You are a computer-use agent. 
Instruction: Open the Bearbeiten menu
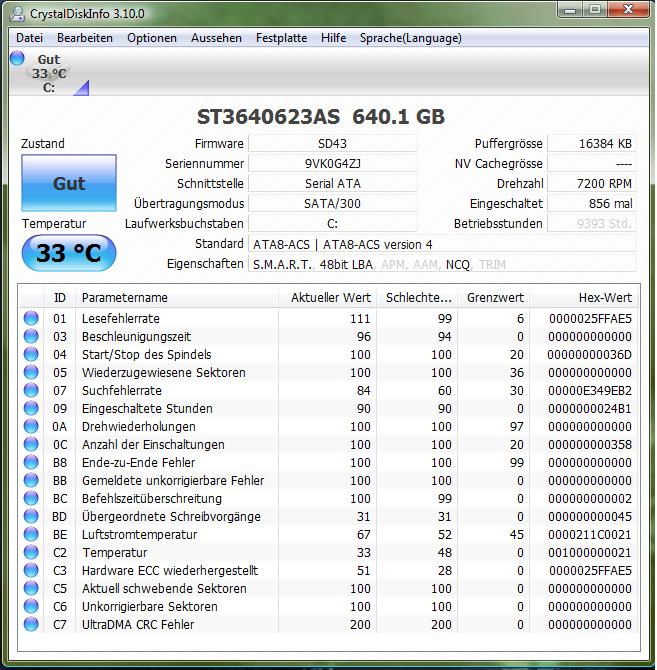coord(85,38)
